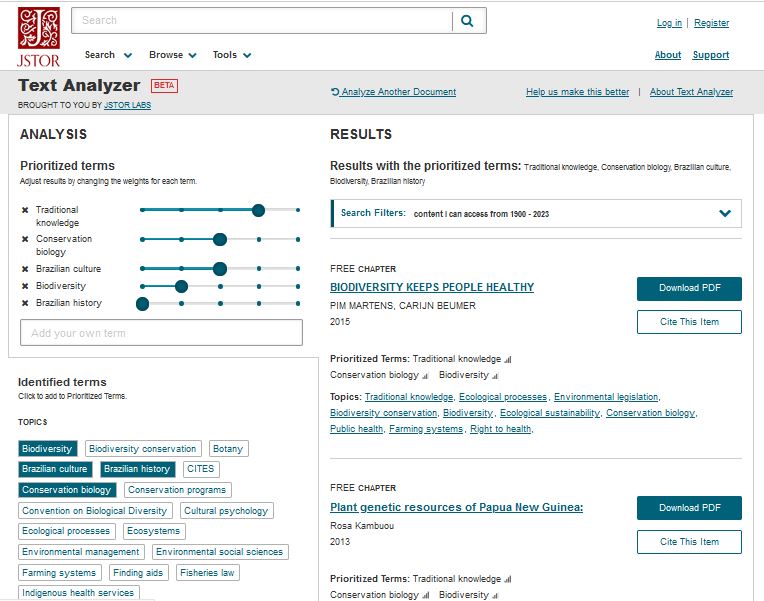This screenshot has height=601, width=764.
Task: Click Conservation biology weight slider handle
Action: pyautogui.click(x=220, y=239)
